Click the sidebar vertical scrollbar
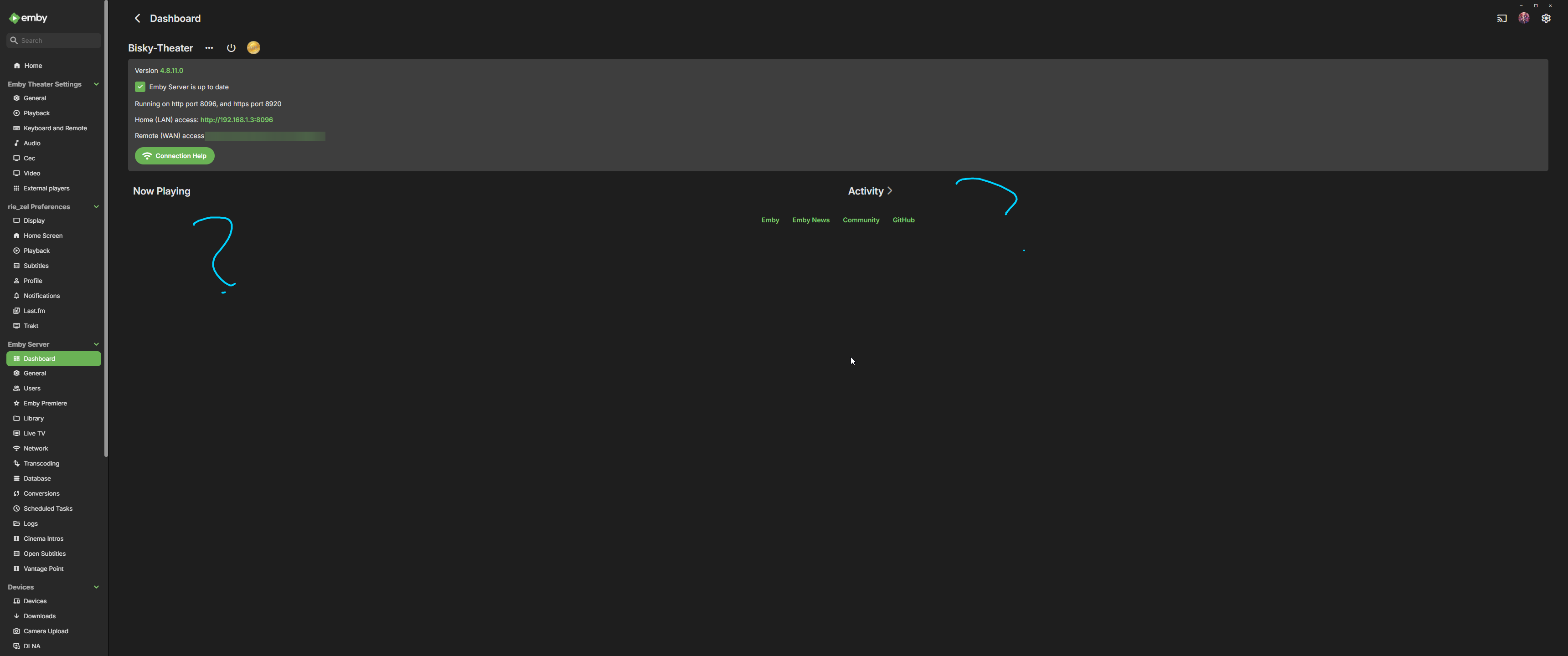The width and height of the screenshot is (1568, 656). point(106,228)
